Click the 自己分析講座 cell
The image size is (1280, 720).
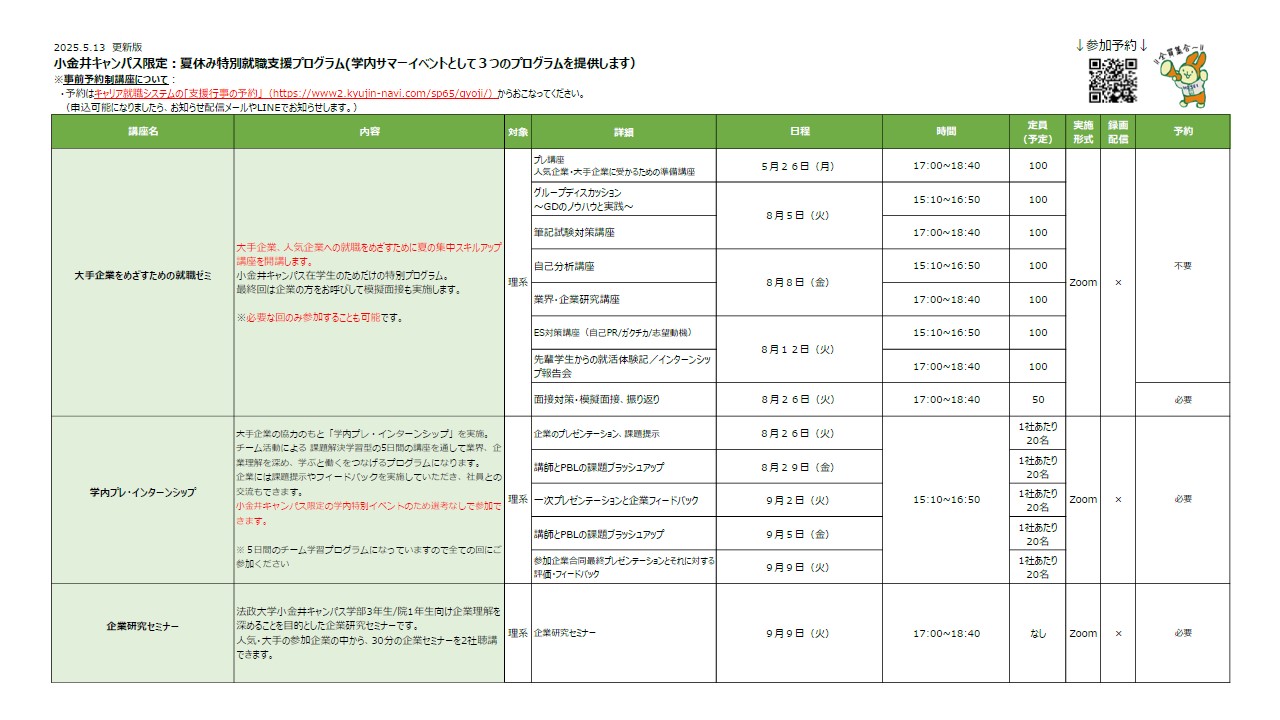click(x=623, y=266)
